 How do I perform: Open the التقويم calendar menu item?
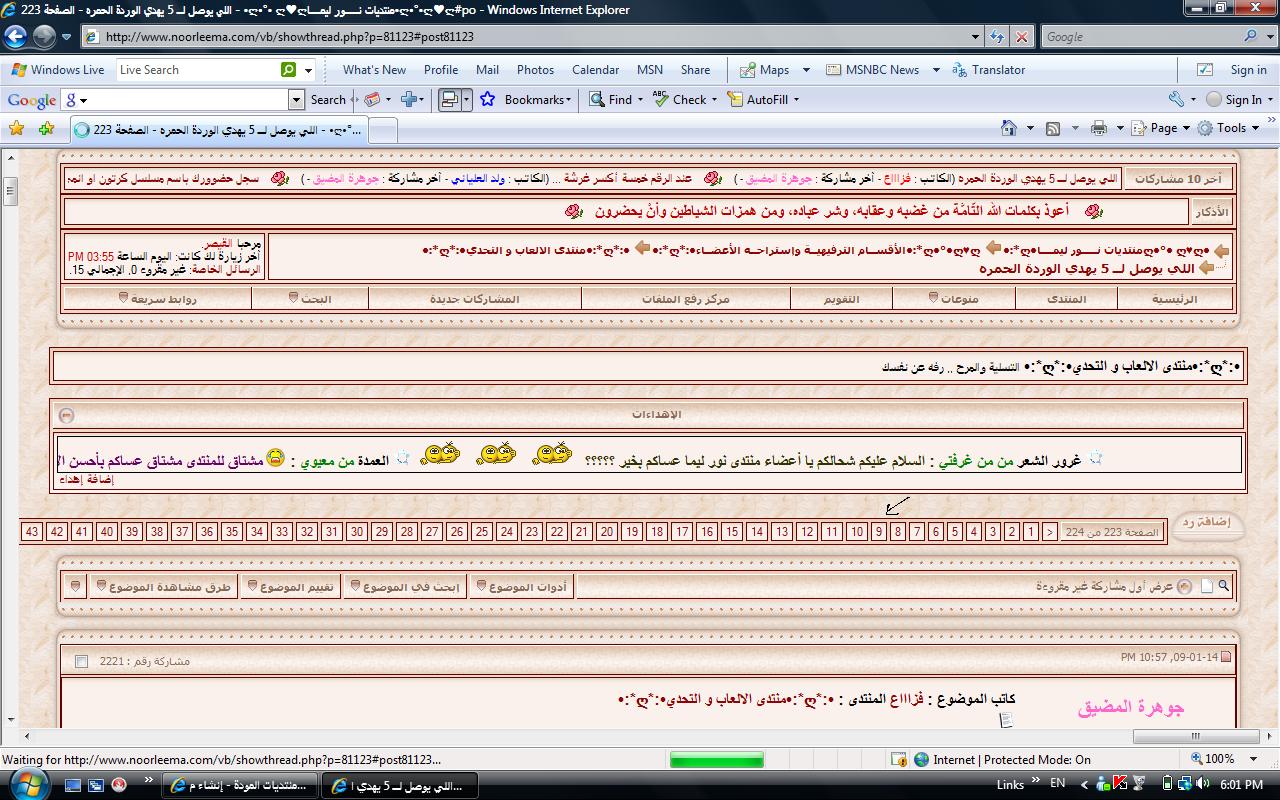pos(841,299)
